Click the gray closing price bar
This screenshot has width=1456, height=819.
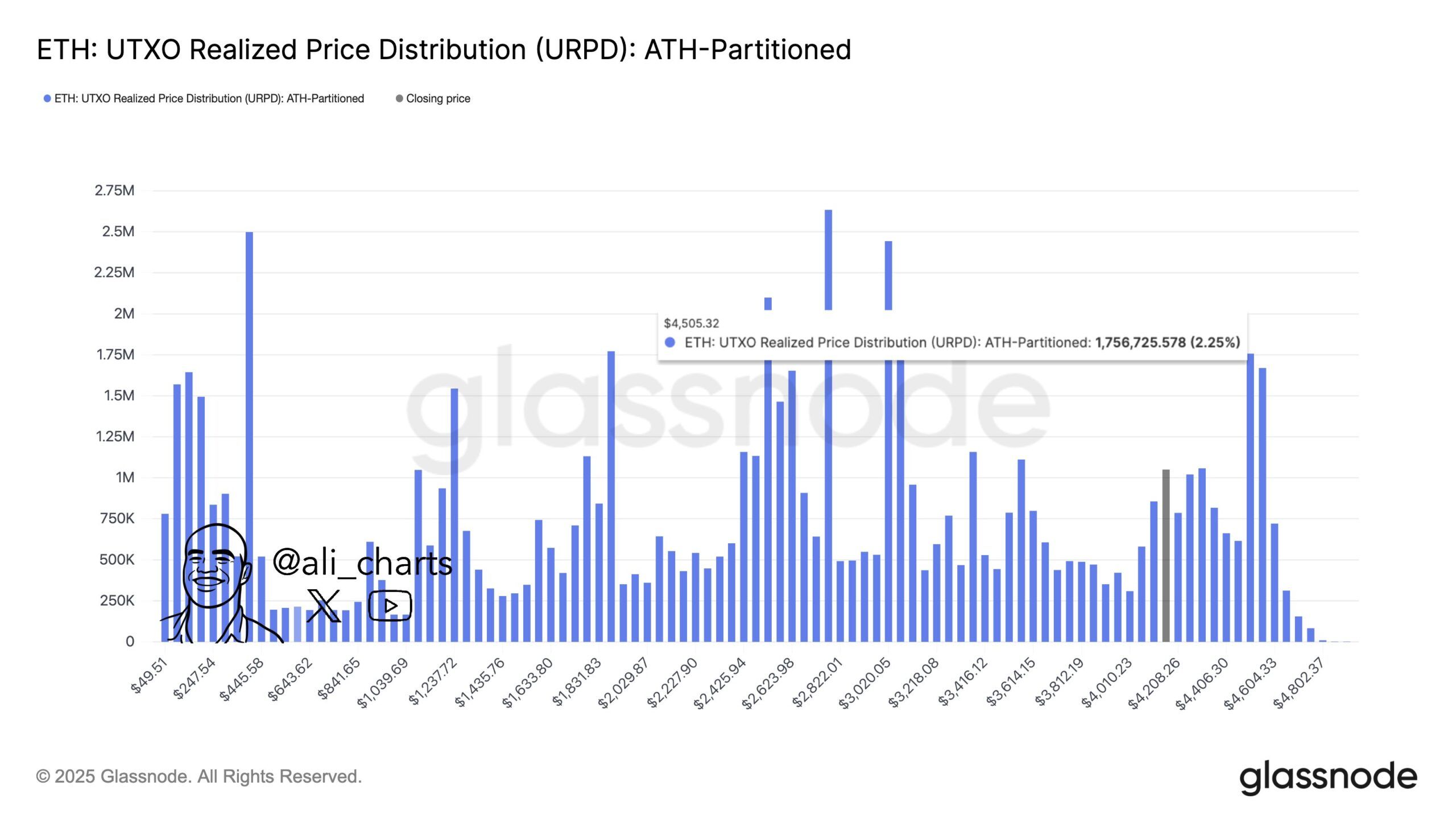1165,555
